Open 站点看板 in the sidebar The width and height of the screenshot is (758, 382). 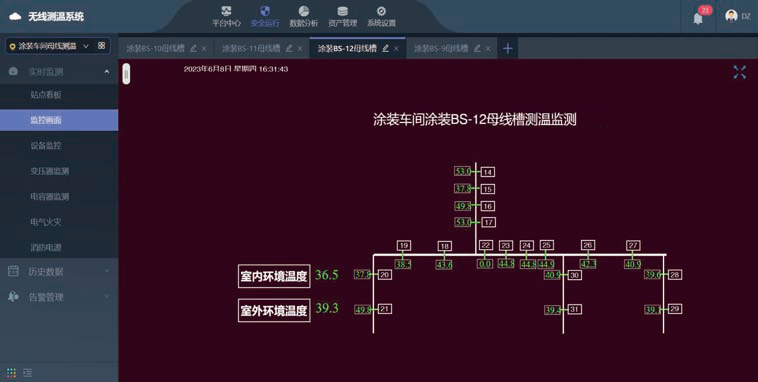click(59, 95)
